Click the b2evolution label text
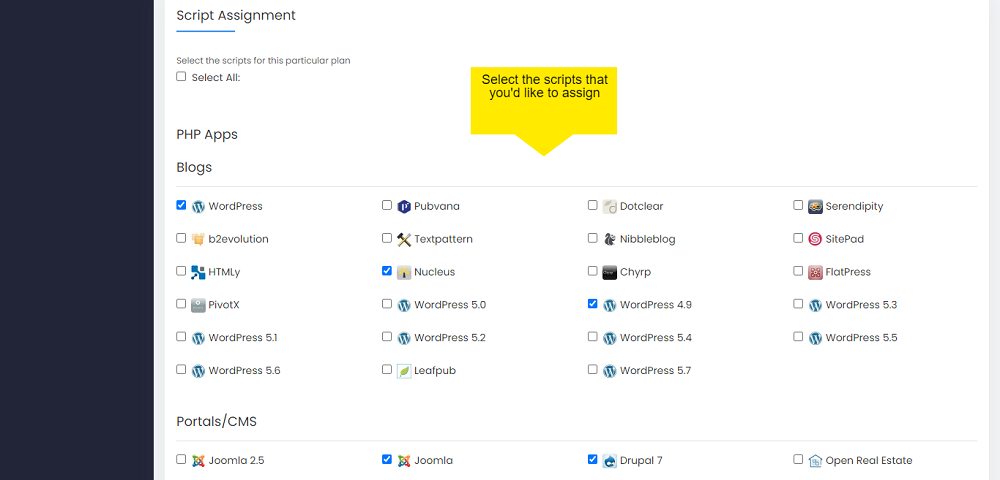Image resolution: width=1000 pixels, height=480 pixels. point(239,240)
